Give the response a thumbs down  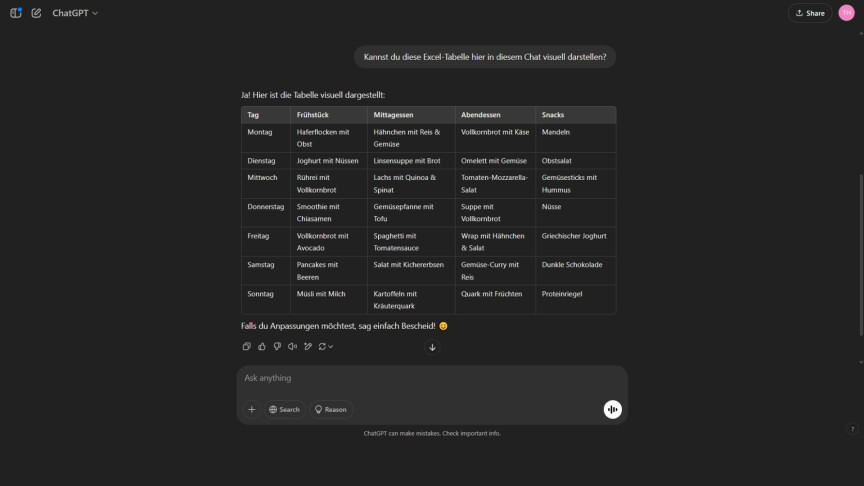click(x=277, y=347)
